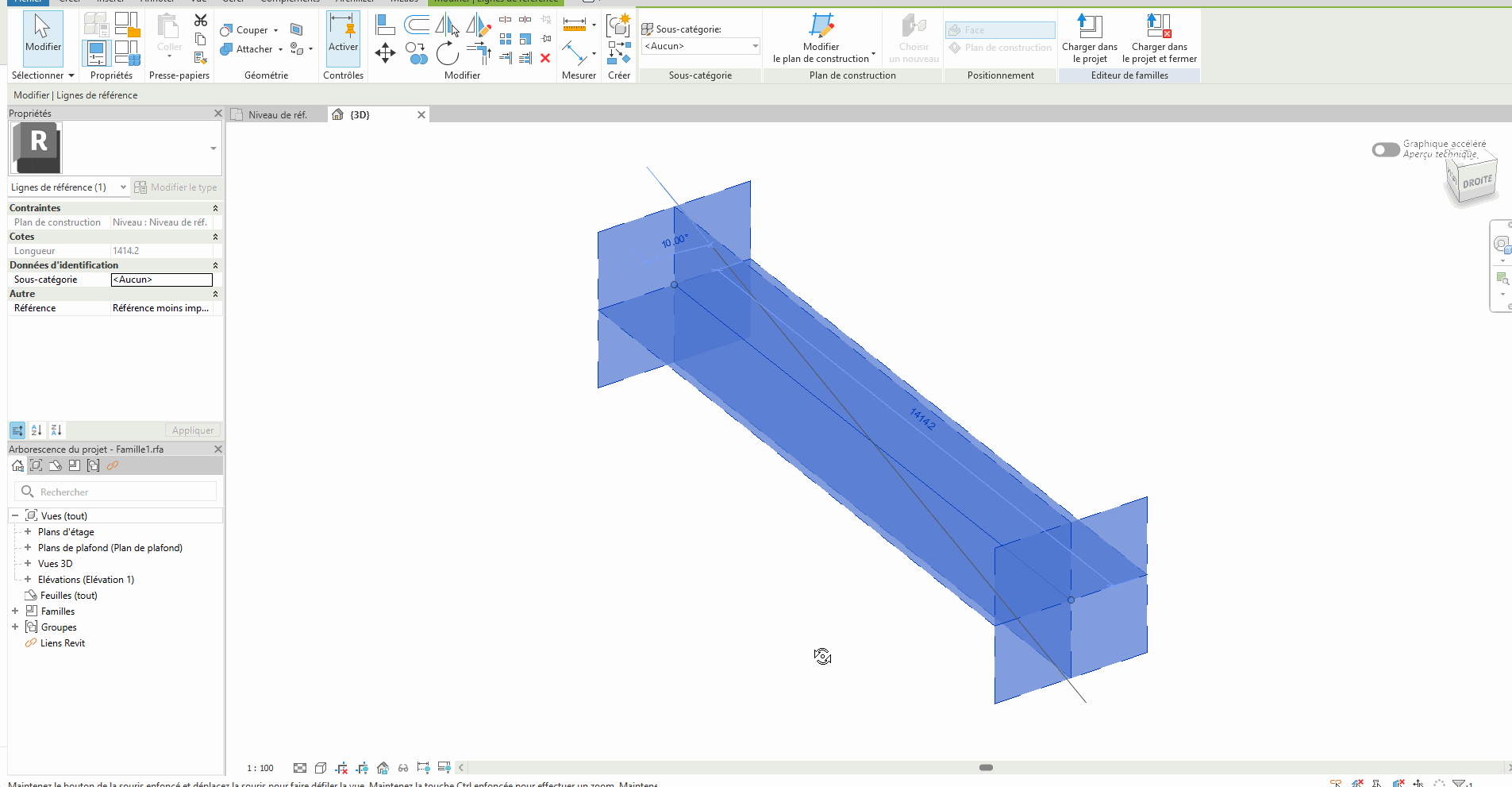Screen dimensions: 1512x787
Task: Switch to the Niveau de réf. tab
Action: pyautogui.click(x=277, y=115)
